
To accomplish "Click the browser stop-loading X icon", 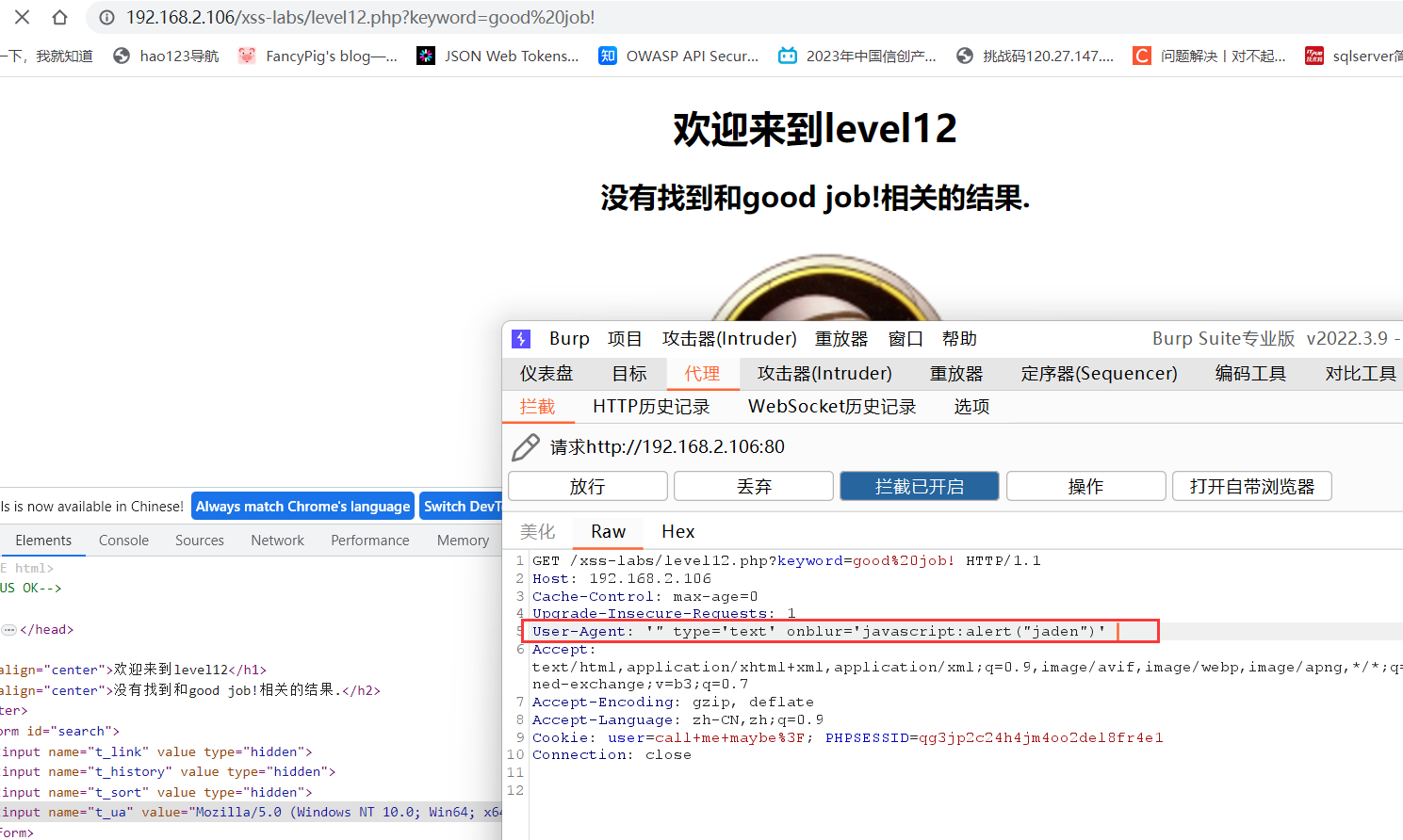I will [x=23, y=17].
